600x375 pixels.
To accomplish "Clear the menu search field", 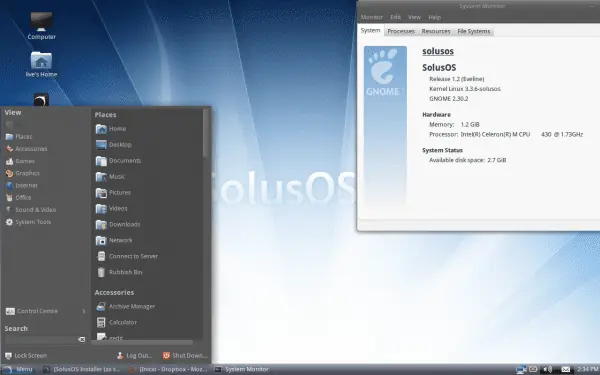I will coord(82,339).
